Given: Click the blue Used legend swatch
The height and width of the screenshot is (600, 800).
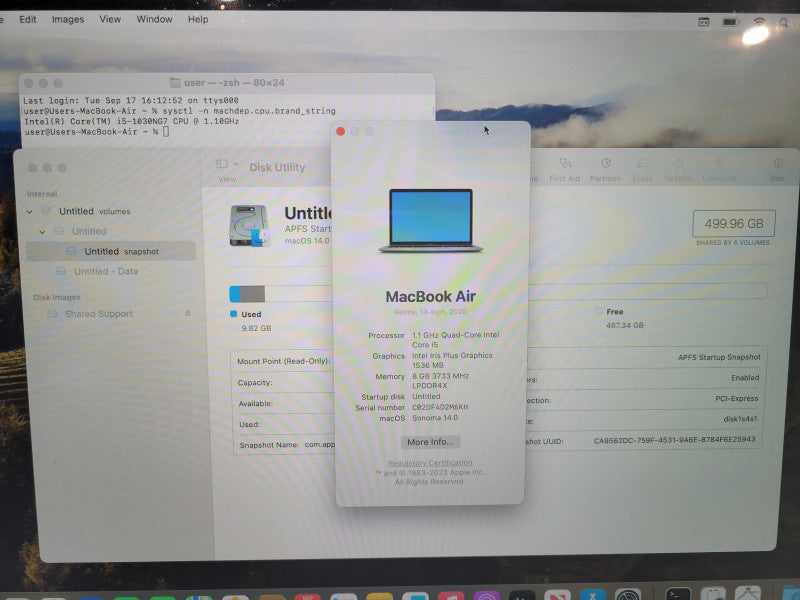Looking at the screenshot, I should coord(234,314).
